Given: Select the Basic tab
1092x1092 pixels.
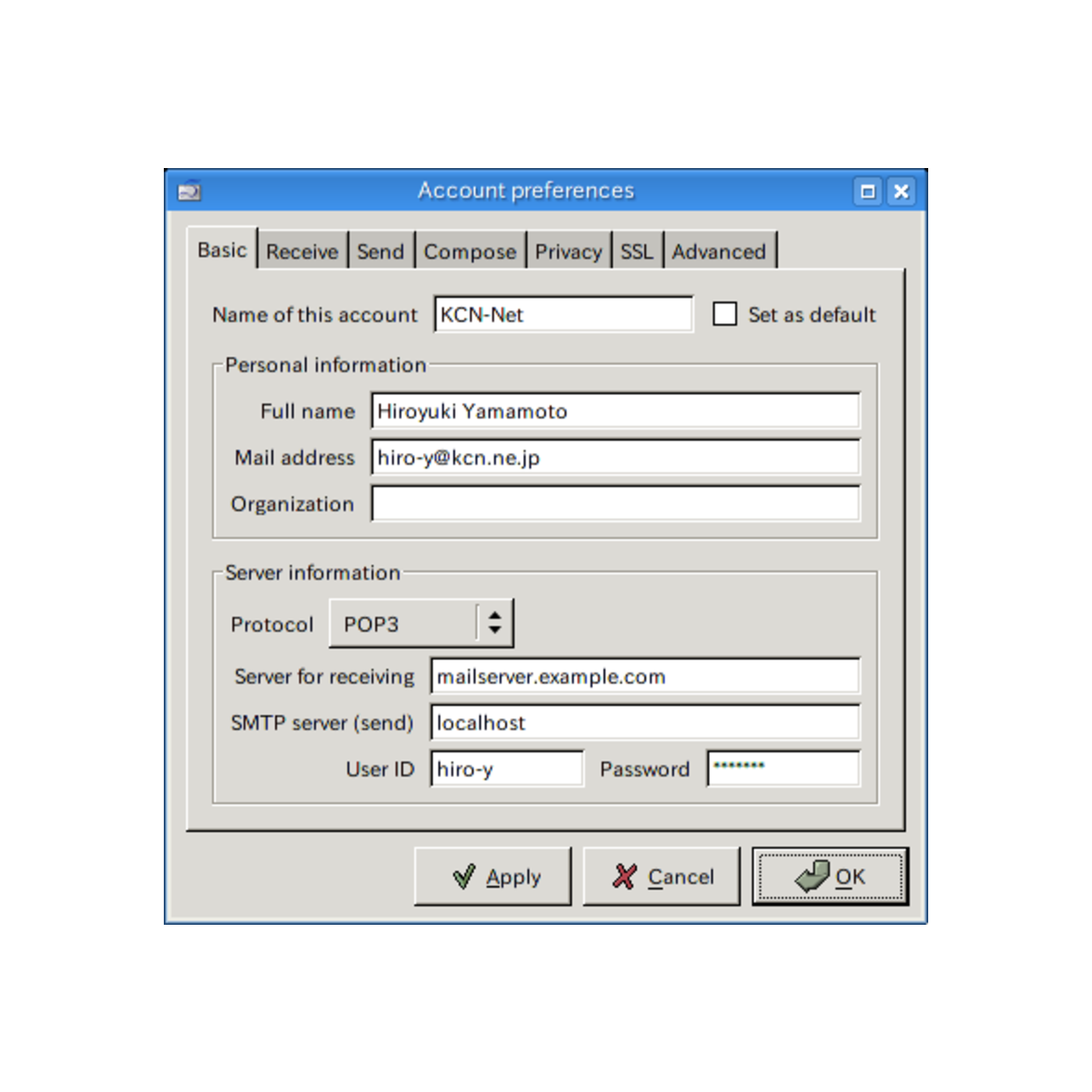Looking at the screenshot, I should [222, 250].
